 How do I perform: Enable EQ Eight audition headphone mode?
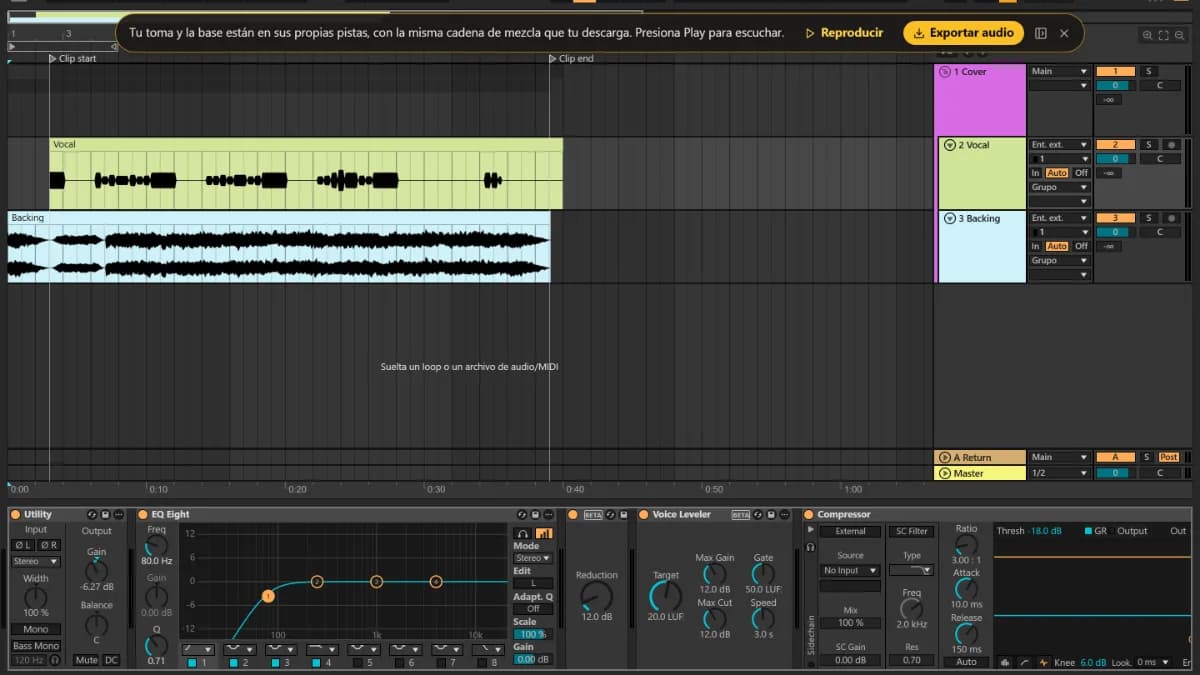(x=523, y=534)
